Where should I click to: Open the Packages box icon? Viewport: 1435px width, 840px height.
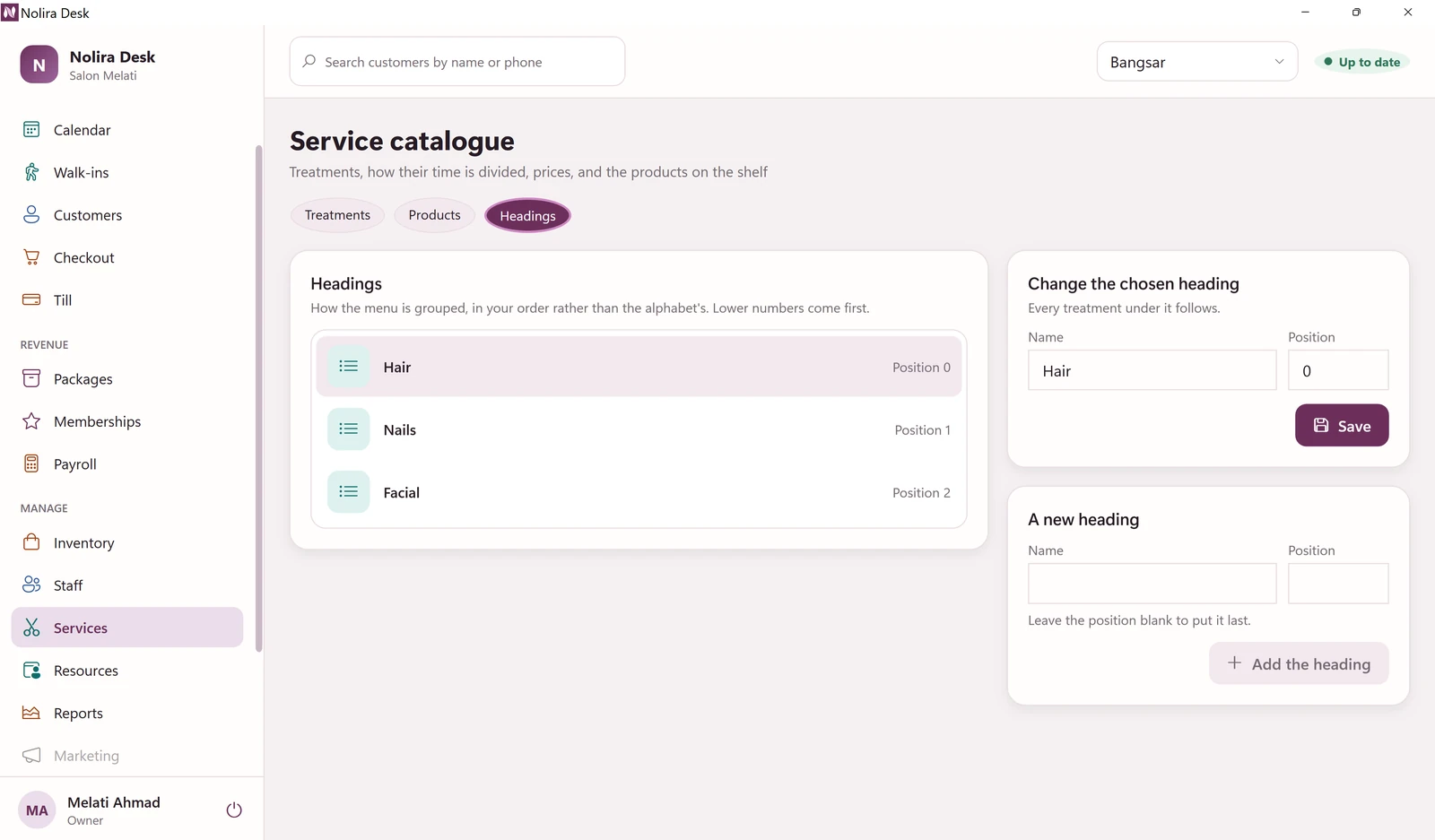click(x=31, y=378)
